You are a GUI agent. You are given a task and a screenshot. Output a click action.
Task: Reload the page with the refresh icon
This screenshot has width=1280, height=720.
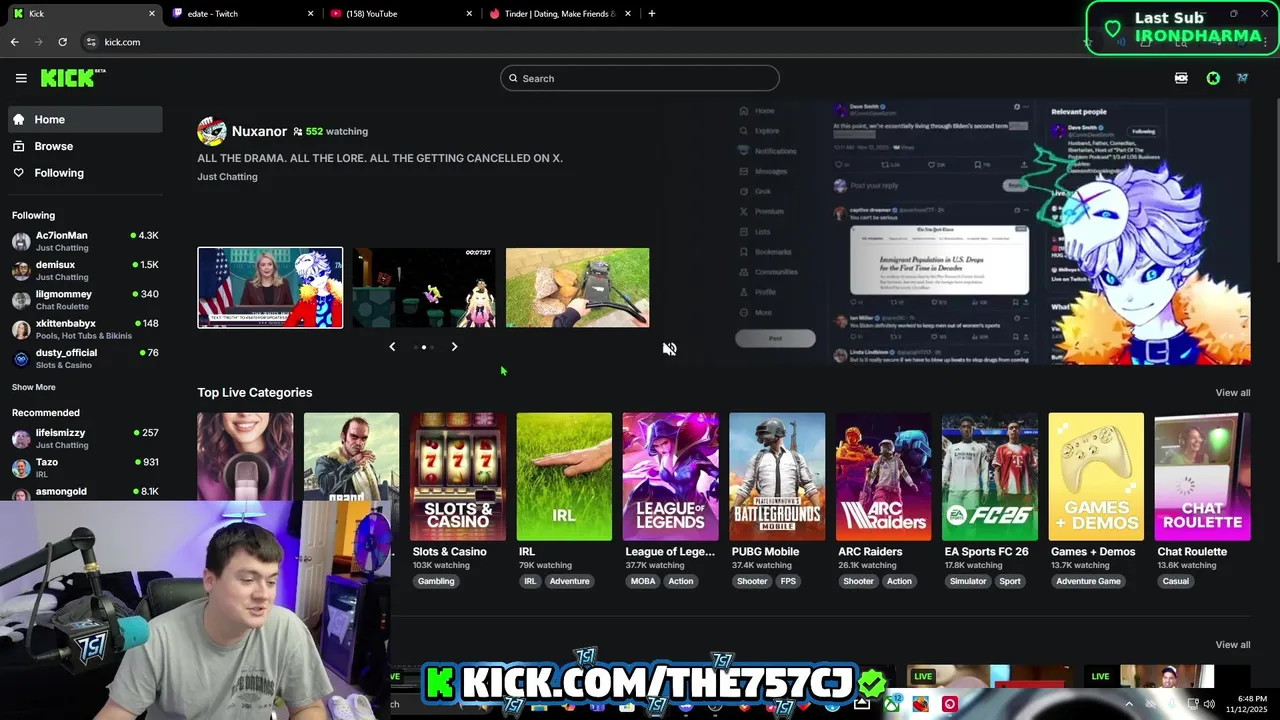point(62,42)
